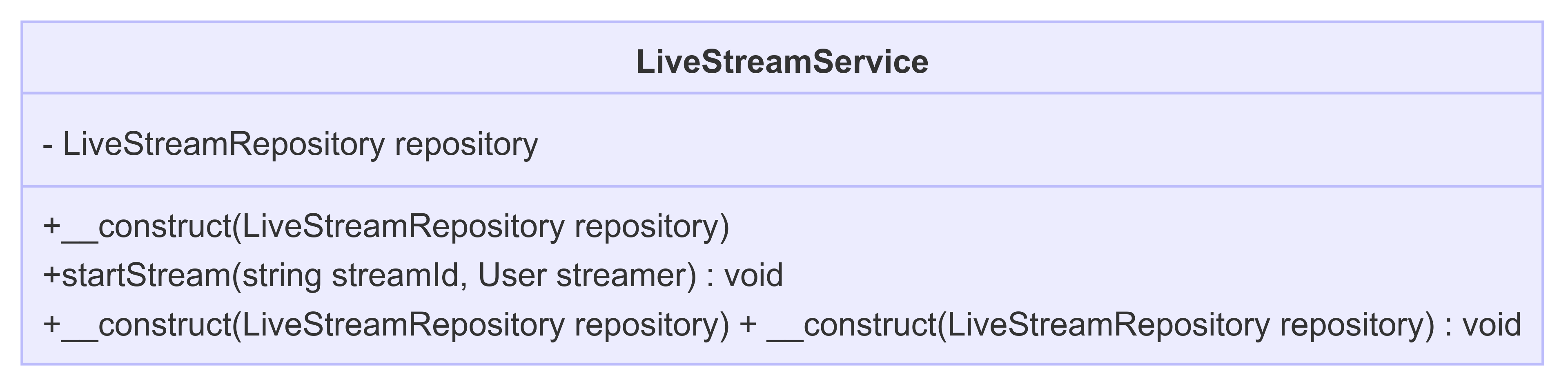Click the divider line between attributes and methods
The image size is (1568, 387).
click(782, 186)
